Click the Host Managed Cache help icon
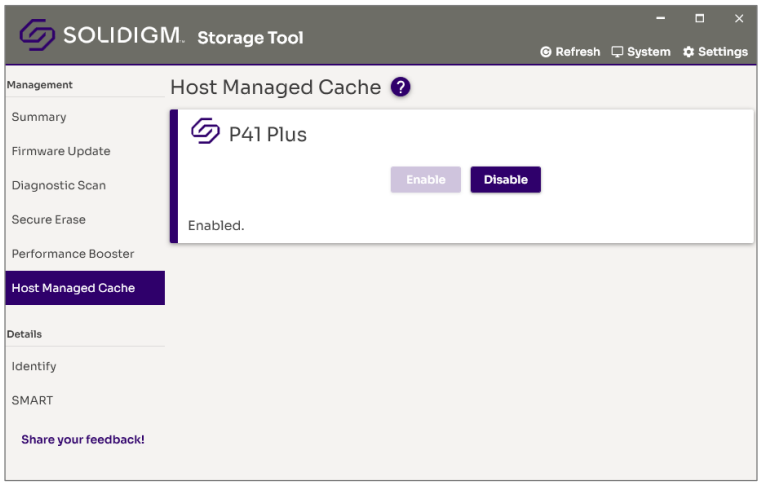Image resolution: width=763 pixels, height=485 pixels. point(401,87)
